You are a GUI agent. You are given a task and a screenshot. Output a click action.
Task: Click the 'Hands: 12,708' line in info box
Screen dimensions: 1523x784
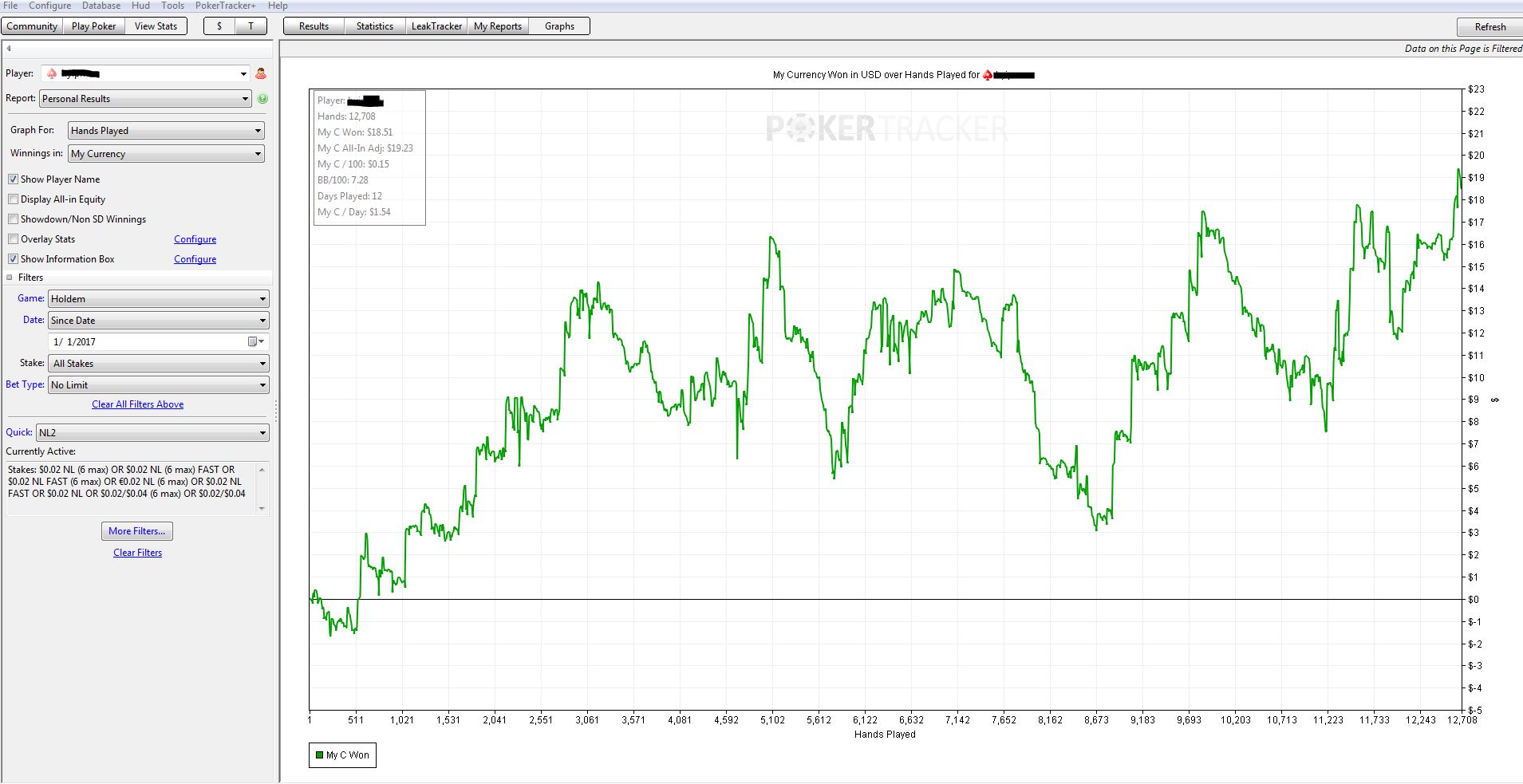(x=346, y=116)
